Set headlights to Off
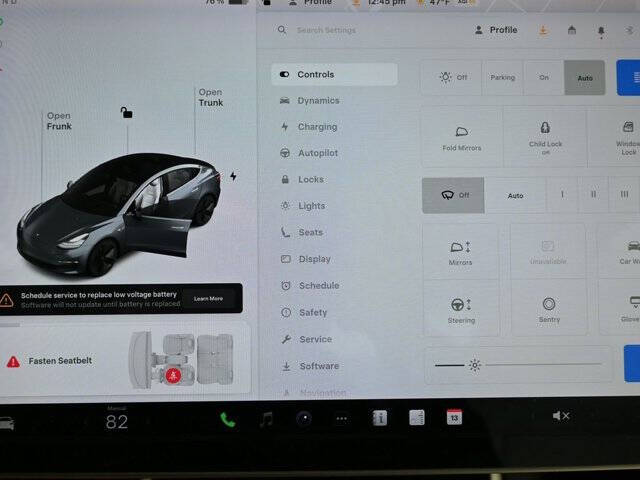This screenshot has height=480, width=640. click(452, 77)
